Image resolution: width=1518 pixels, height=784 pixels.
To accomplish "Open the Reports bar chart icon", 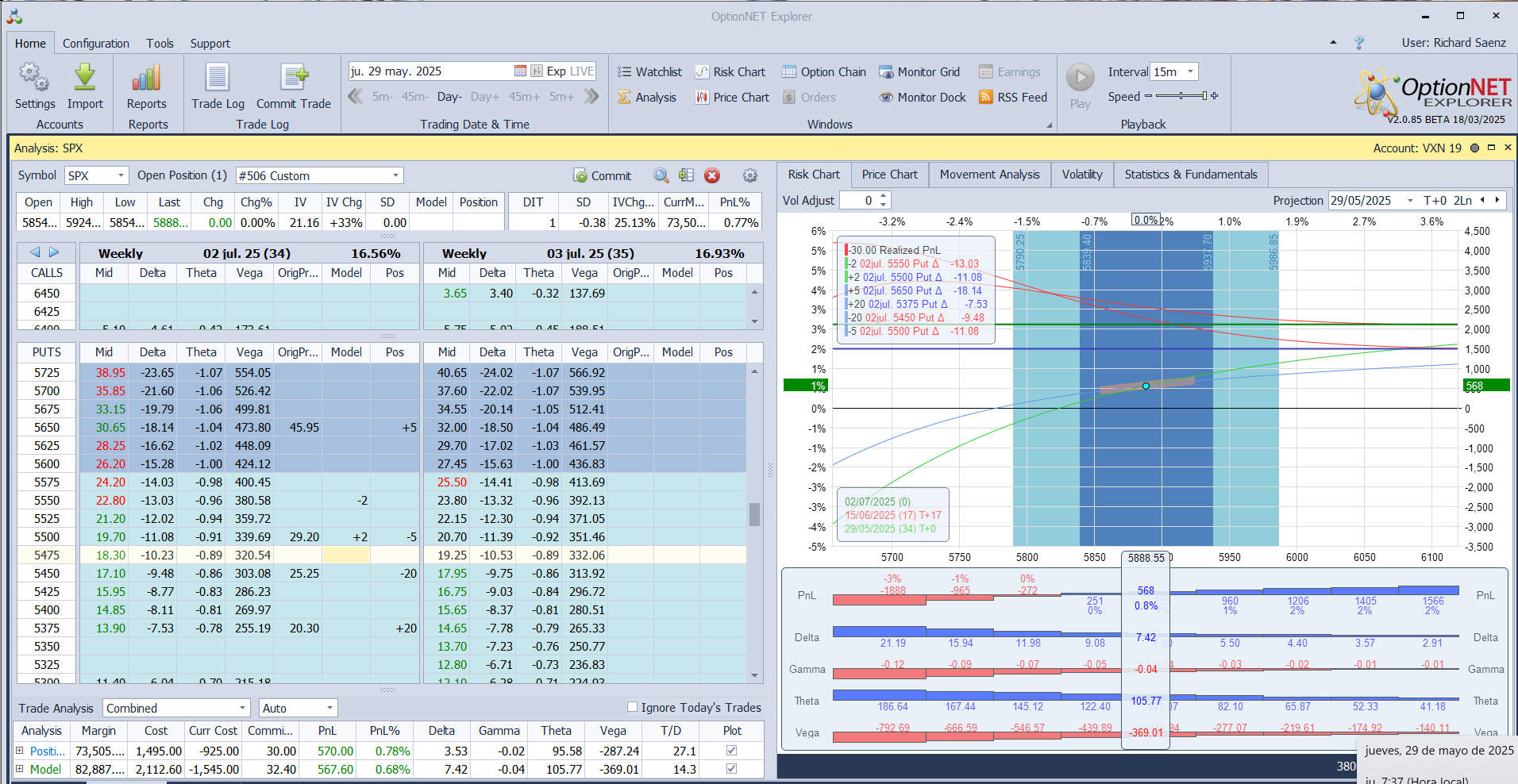I will click(147, 78).
